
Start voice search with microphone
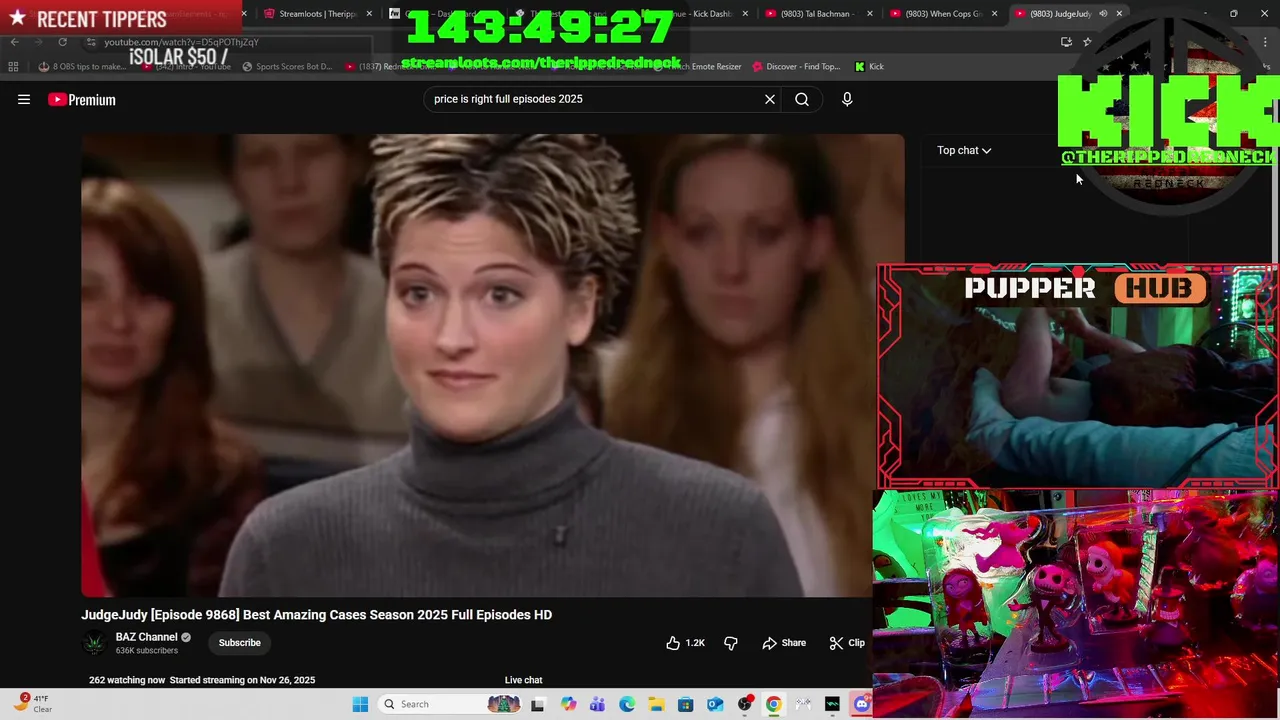(x=847, y=99)
